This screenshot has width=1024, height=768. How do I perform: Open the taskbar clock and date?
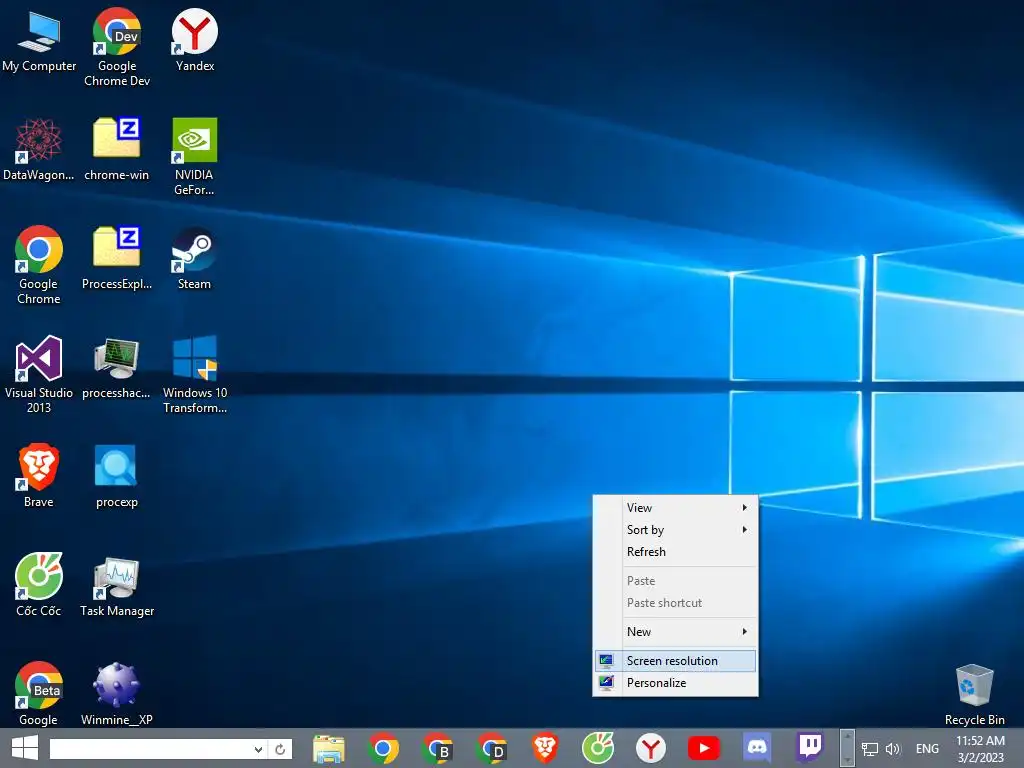[x=980, y=749]
